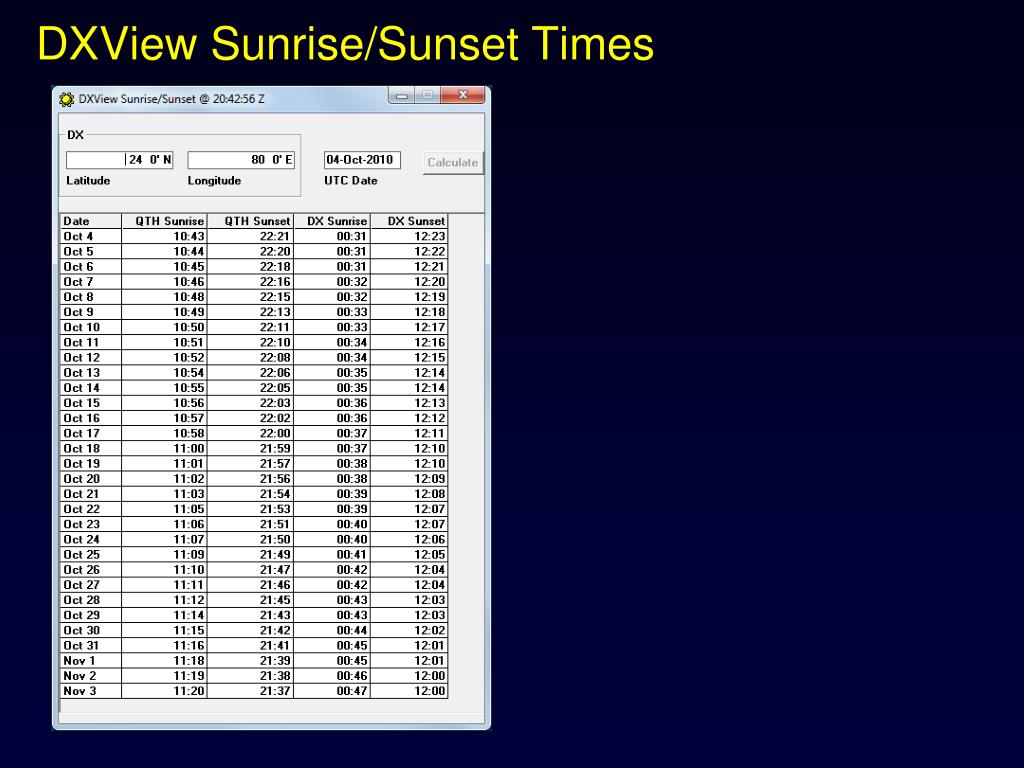The height and width of the screenshot is (768, 1024).
Task: Click DX Sunset 12:09 for Oct 20
Action: (x=409, y=479)
